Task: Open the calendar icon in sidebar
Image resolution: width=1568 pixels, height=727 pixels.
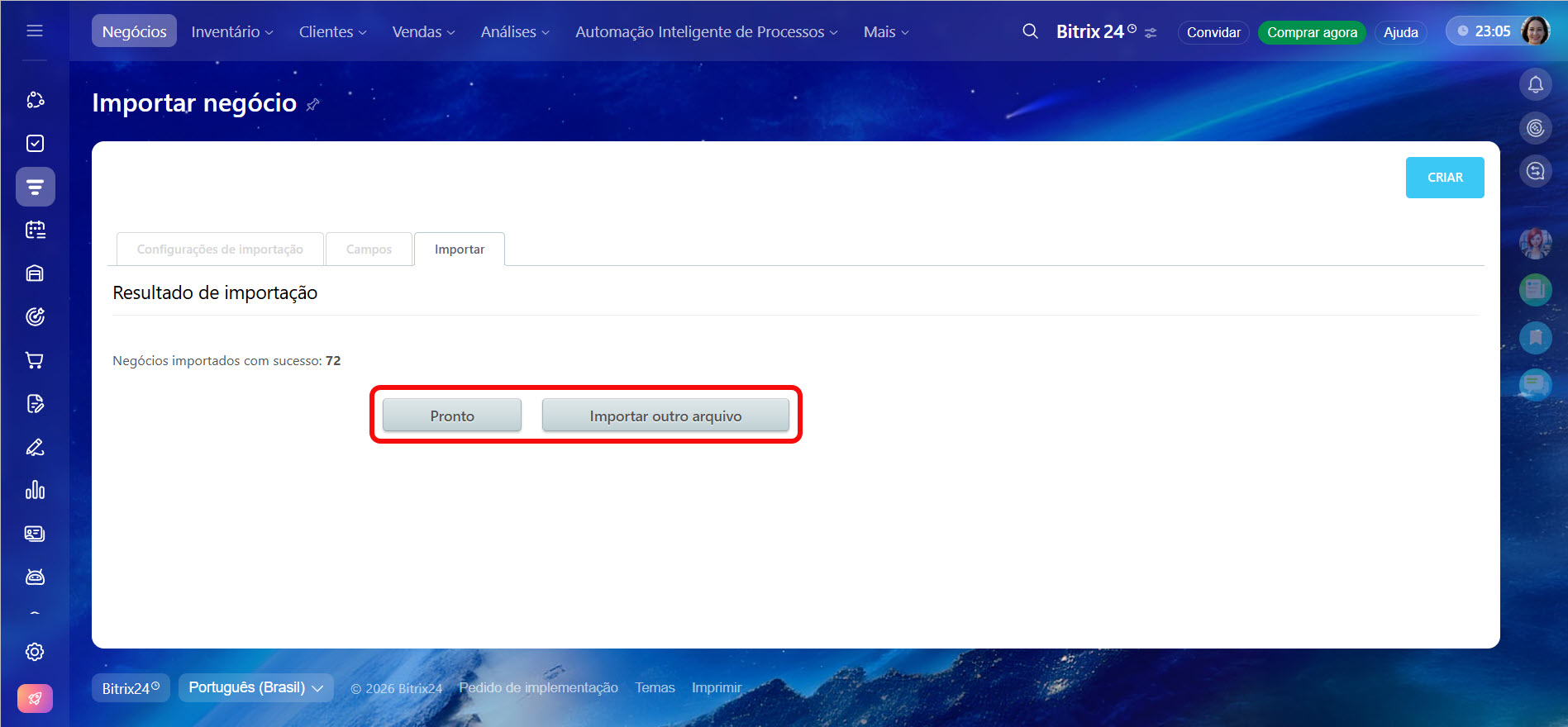Action: 35,230
